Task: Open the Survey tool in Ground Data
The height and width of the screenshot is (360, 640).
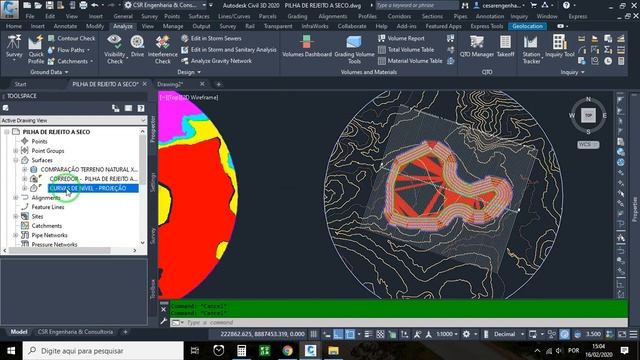Action: coord(14,47)
